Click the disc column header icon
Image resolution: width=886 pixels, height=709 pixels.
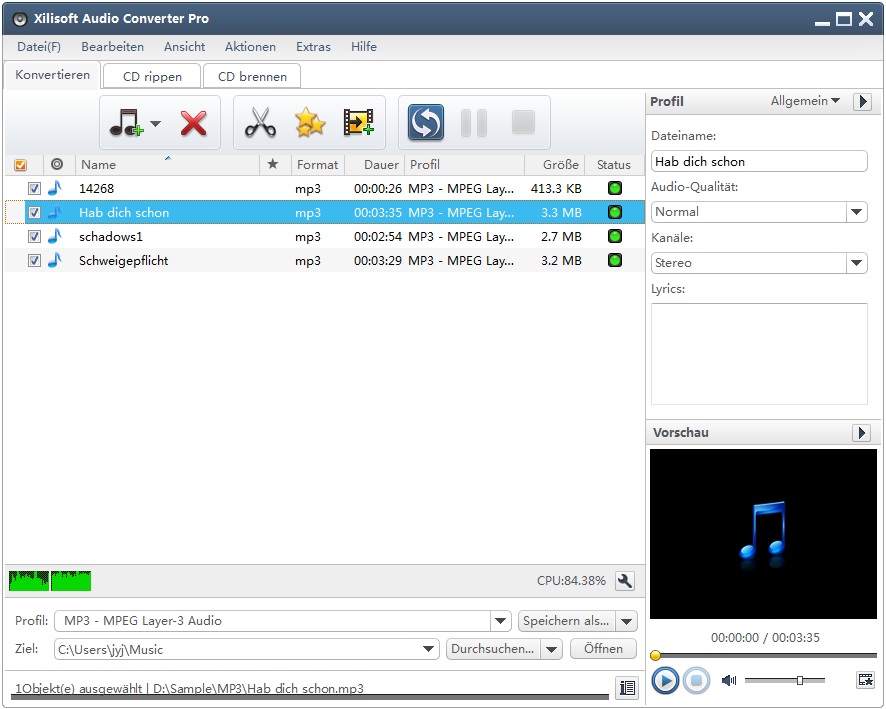(57, 164)
